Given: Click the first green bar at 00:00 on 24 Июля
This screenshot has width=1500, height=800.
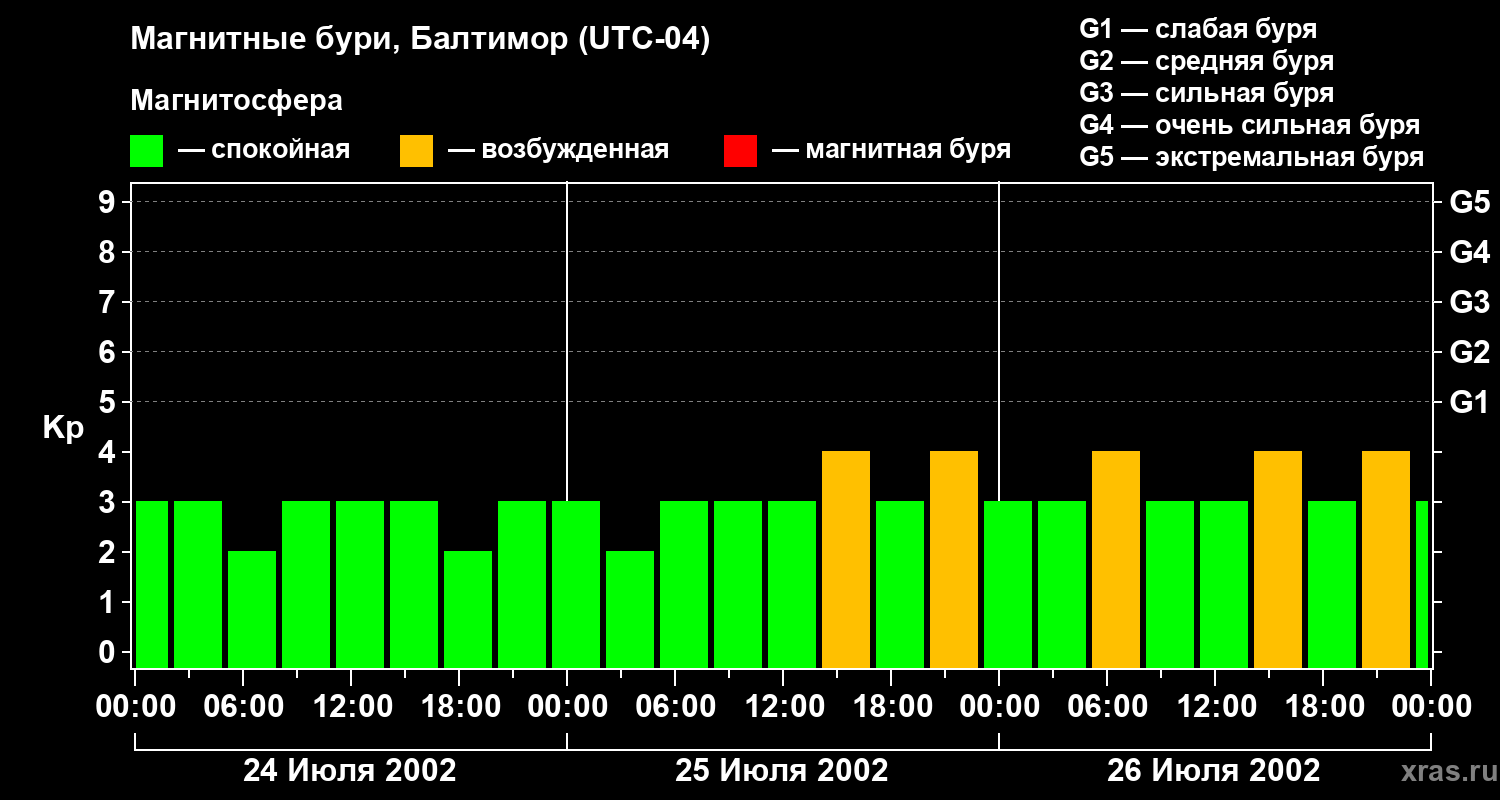Looking at the screenshot, I should pyautogui.click(x=152, y=585).
